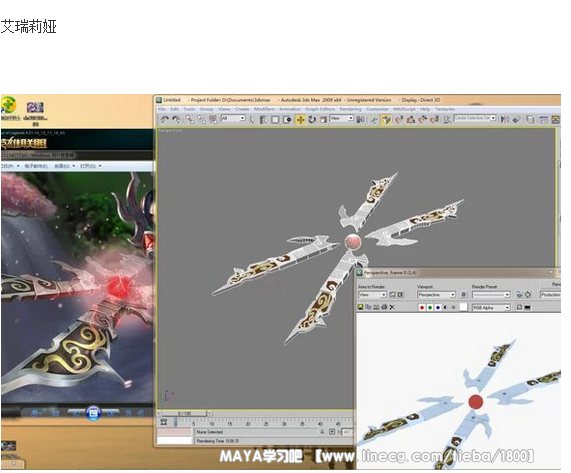
Task: Toggle the highlighted 3D Snaps button
Action: coord(386,119)
